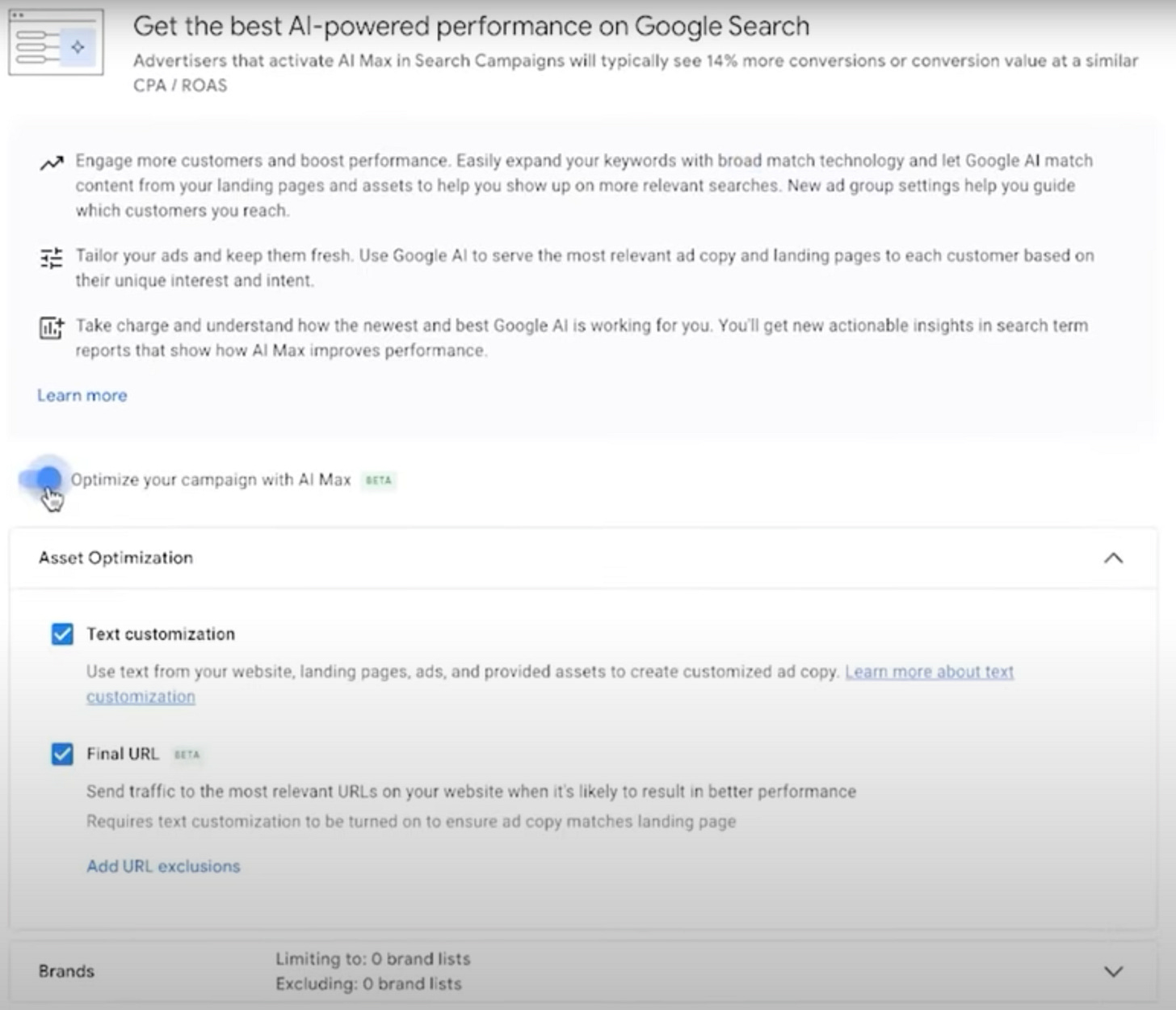Expand the Brands section chevron
This screenshot has height=1010, width=1176.
tap(1113, 971)
